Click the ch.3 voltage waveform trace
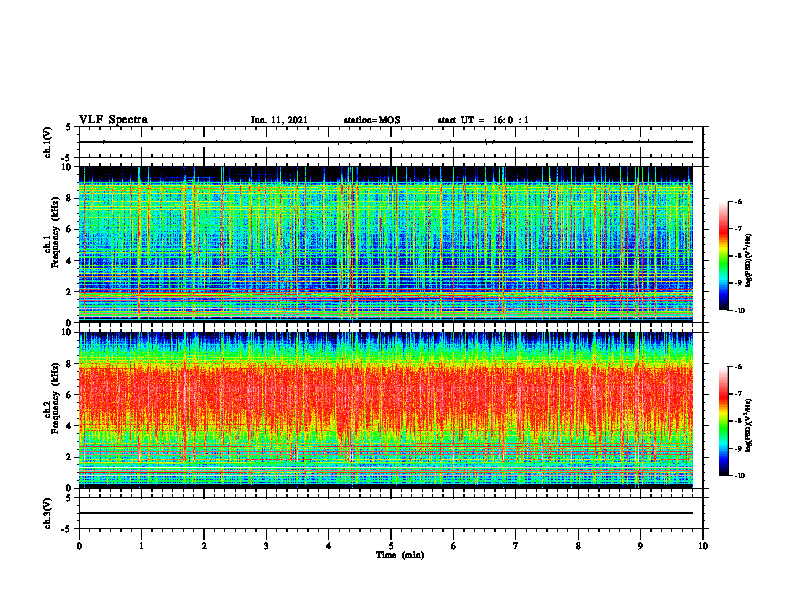The image size is (792, 612). [x=386, y=513]
